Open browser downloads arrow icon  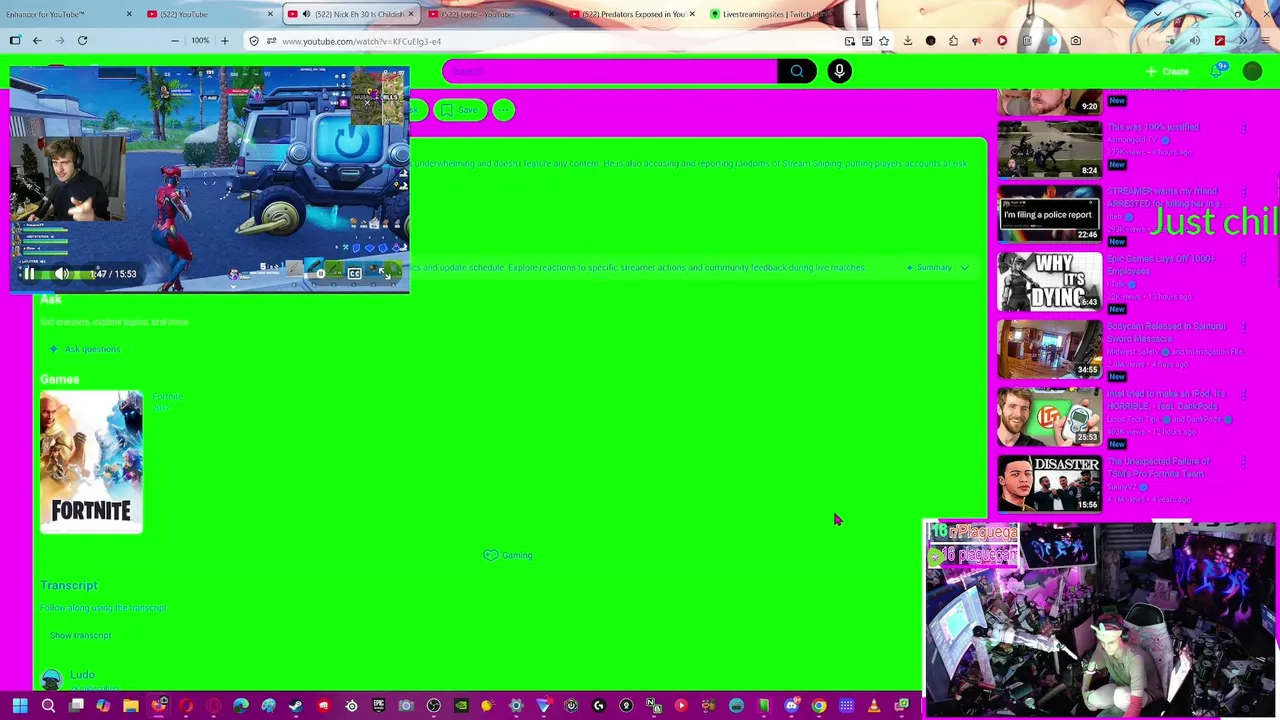pyautogui.click(x=907, y=41)
